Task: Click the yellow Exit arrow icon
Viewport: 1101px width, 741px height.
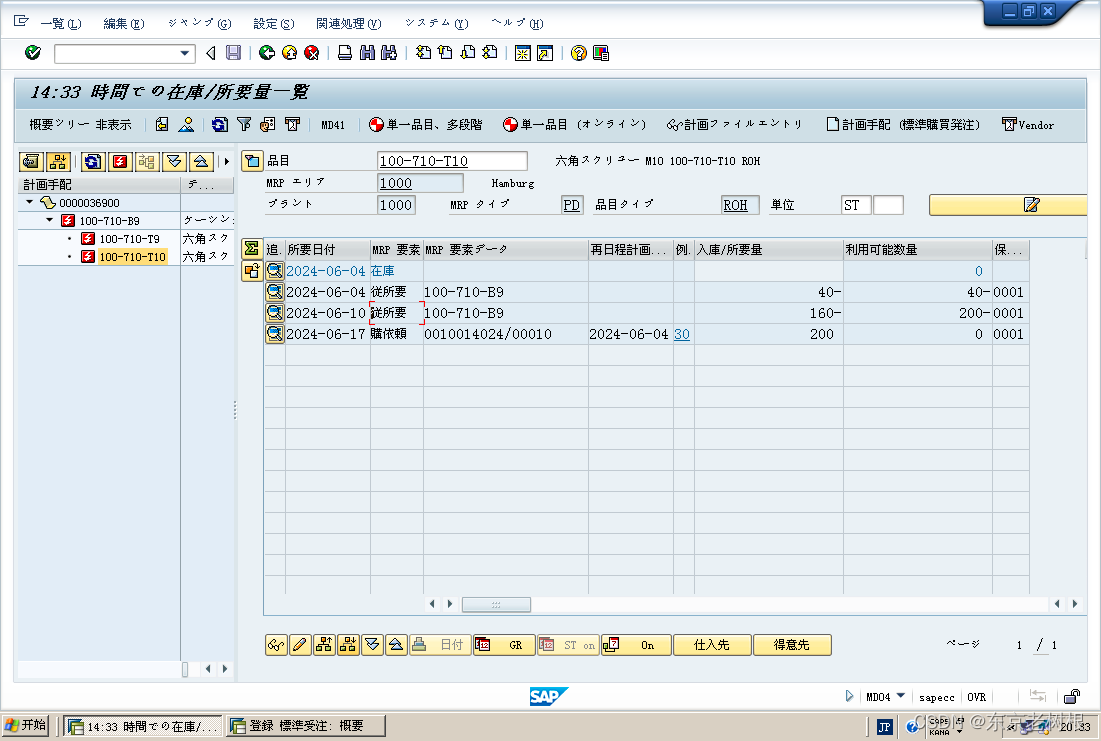Action: [289, 53]
